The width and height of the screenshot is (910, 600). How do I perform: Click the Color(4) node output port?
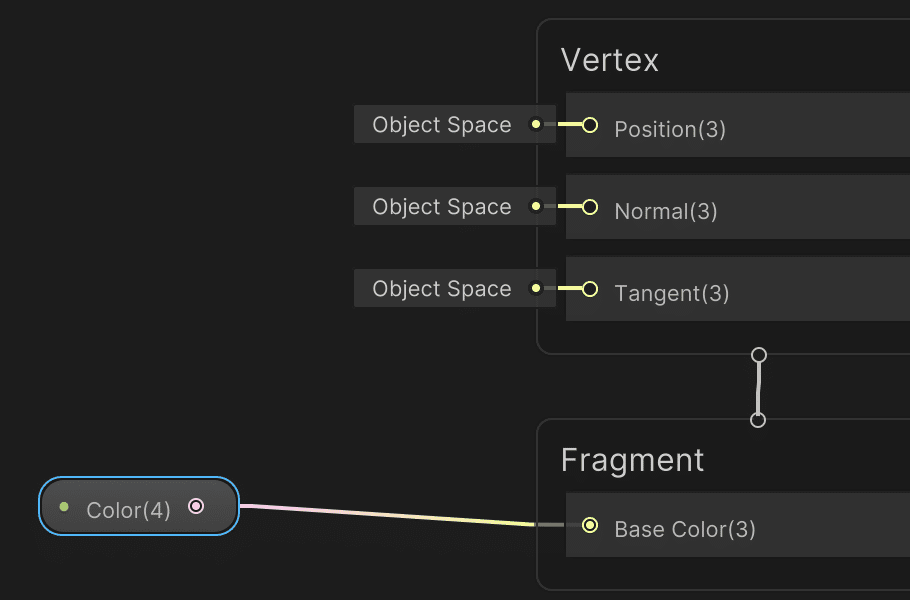click(196, 506)
